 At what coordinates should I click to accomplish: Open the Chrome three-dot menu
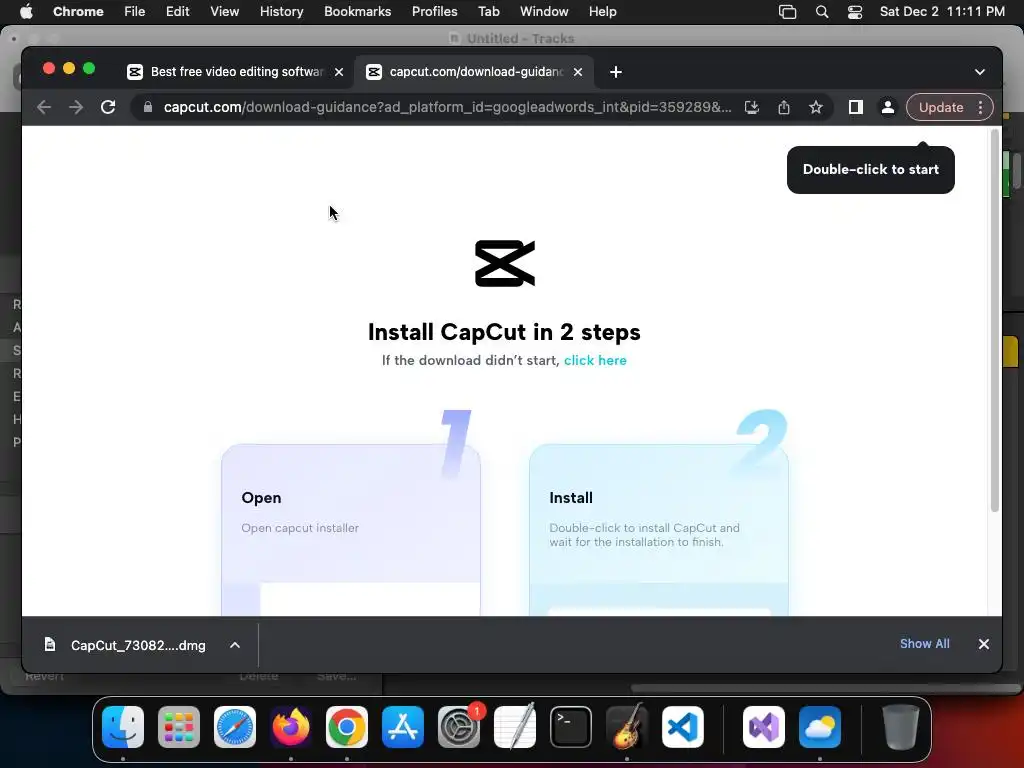coord(980,107)
